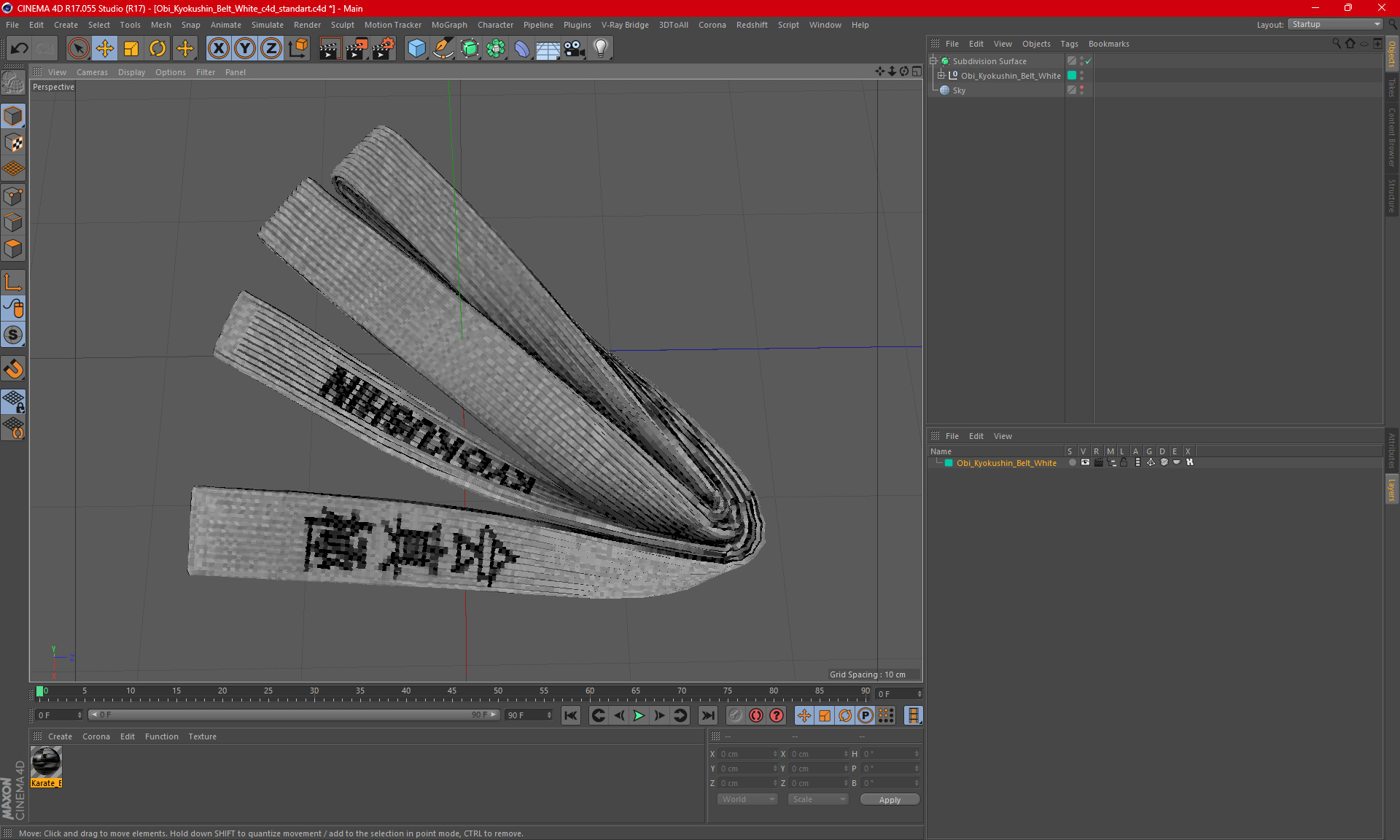Screen dimensions: 1400x840
Task: Open the Scale mode dropdown
Action: (818, 799)
